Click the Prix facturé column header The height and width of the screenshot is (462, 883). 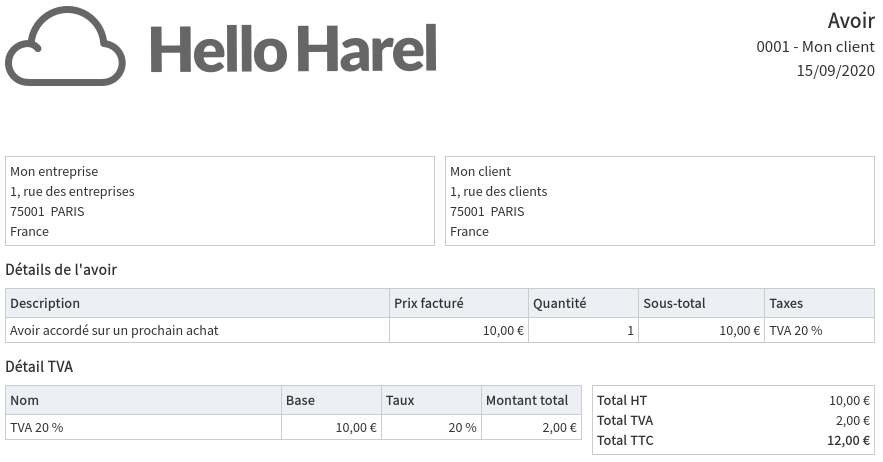click(428, 303)
